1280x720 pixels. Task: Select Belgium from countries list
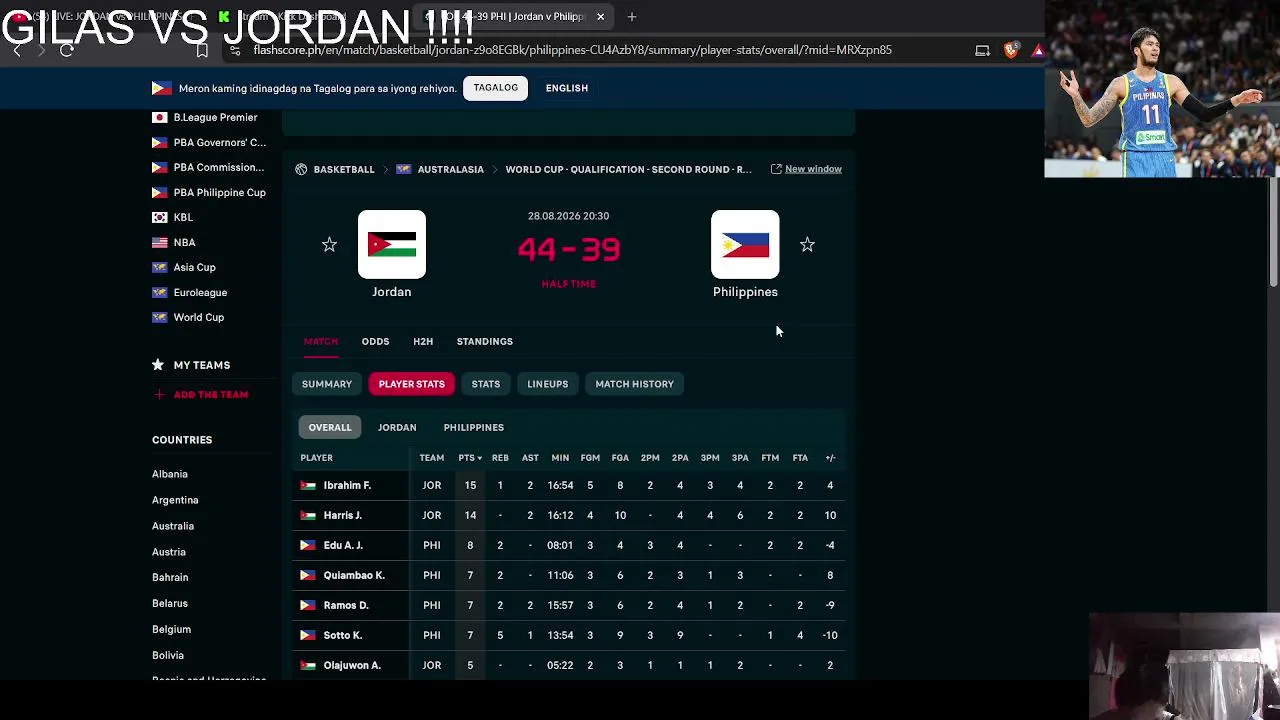click(171, 629)
